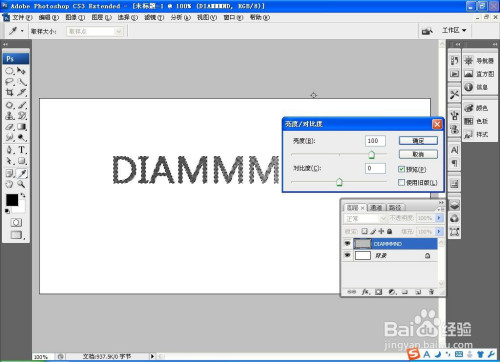Hide the DIAMMMND layer visibility eye

(x=347, y=244)
